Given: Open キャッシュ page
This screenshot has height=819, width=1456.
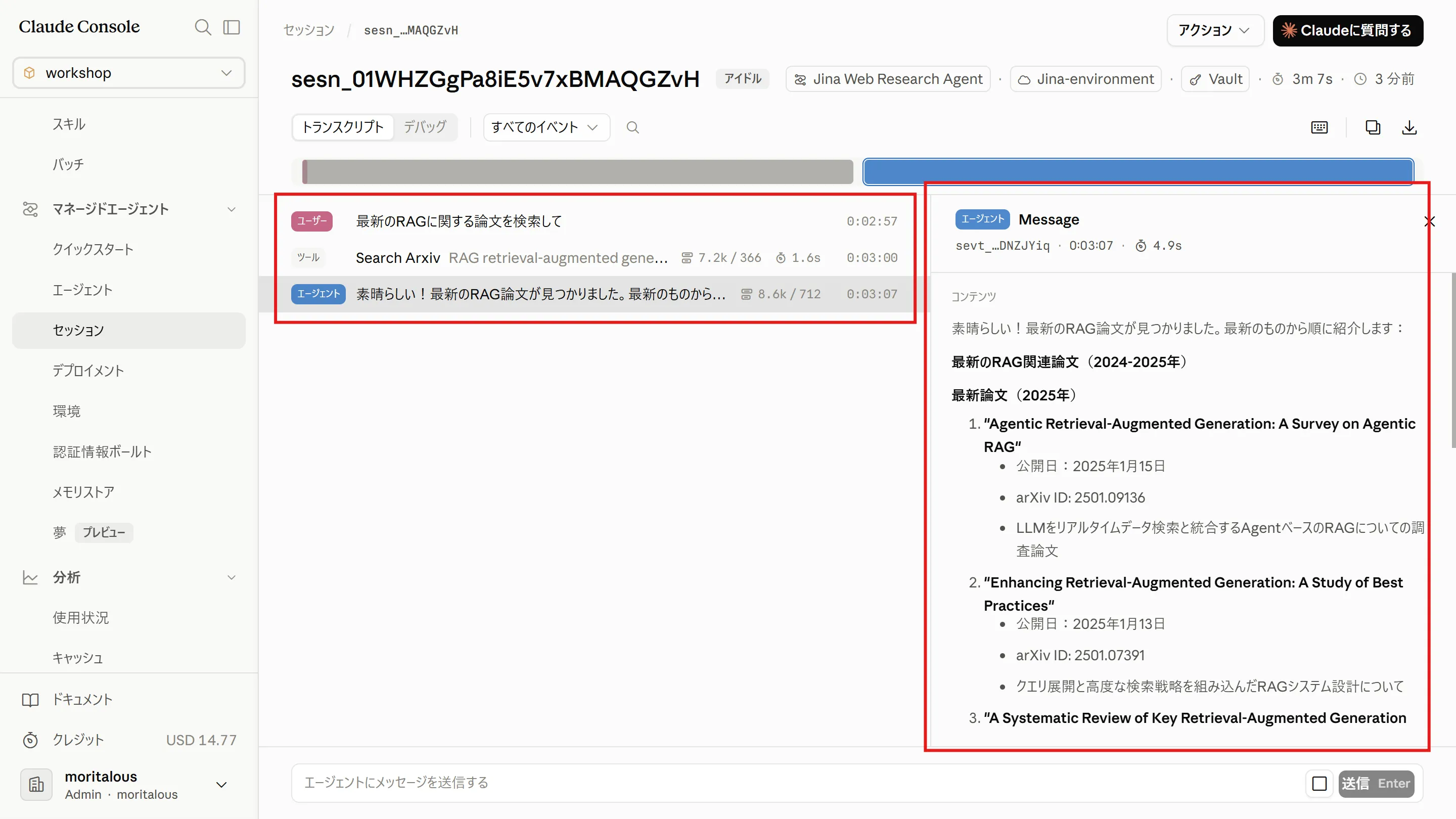Looking at the screenshot, I should coord(78,658).
